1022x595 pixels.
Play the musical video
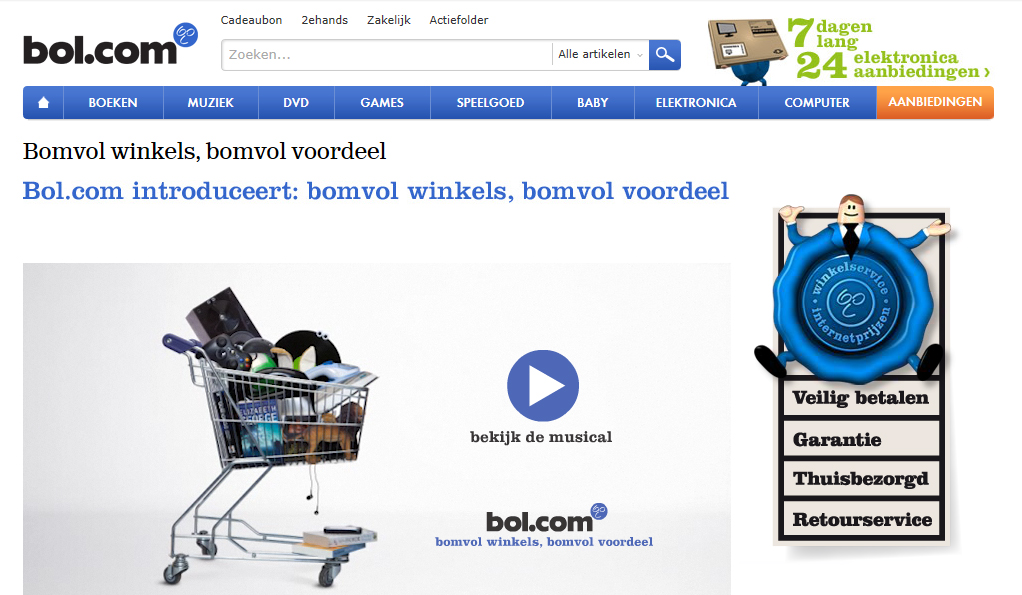click(543, 385)
